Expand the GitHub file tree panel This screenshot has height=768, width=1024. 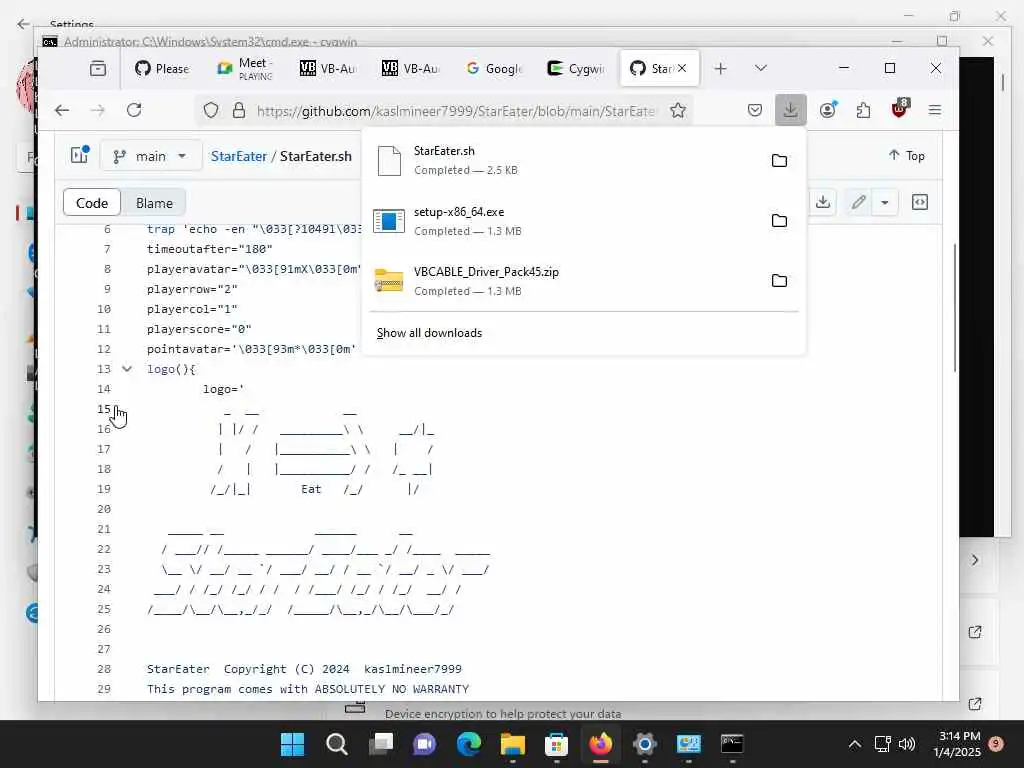coord(80,155)
